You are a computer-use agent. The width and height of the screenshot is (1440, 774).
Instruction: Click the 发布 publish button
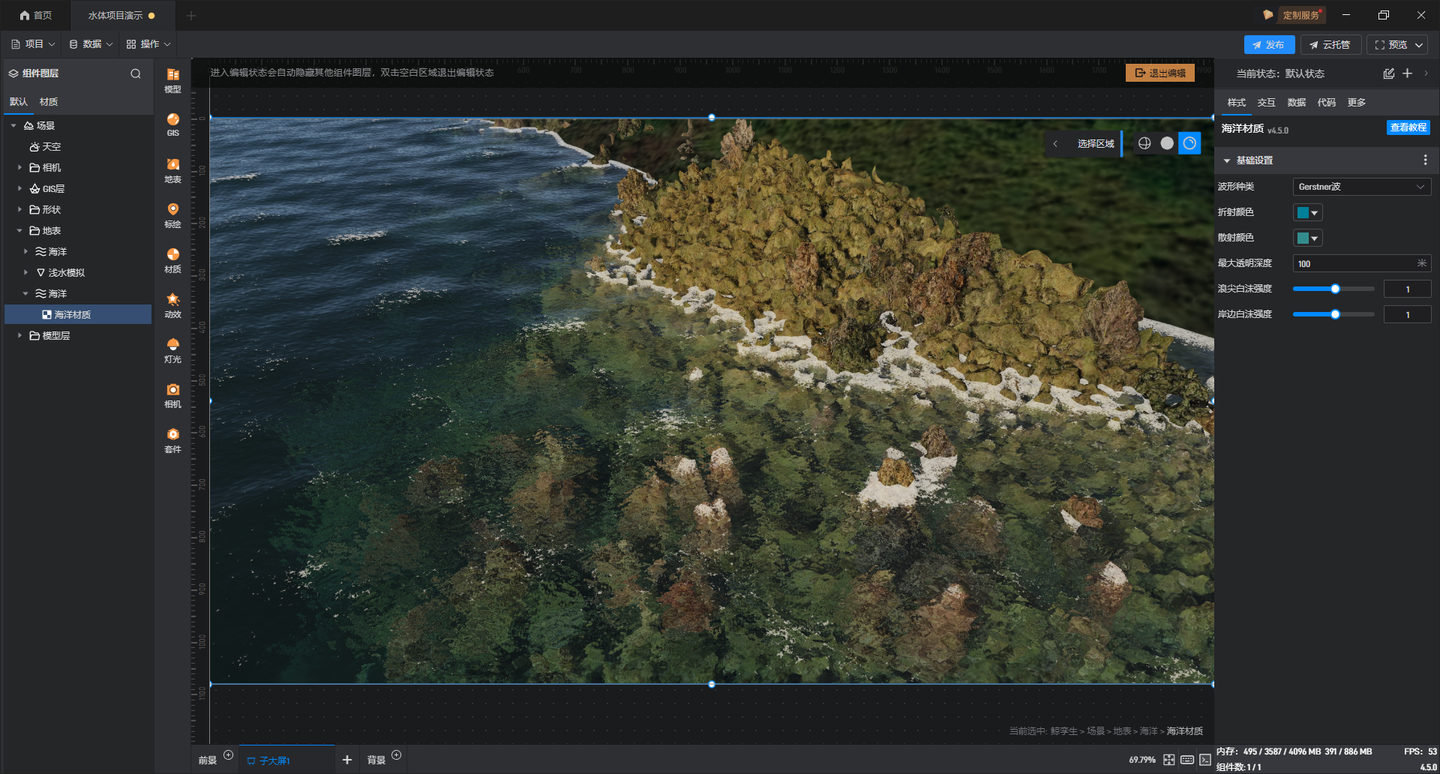(1269, 45)
